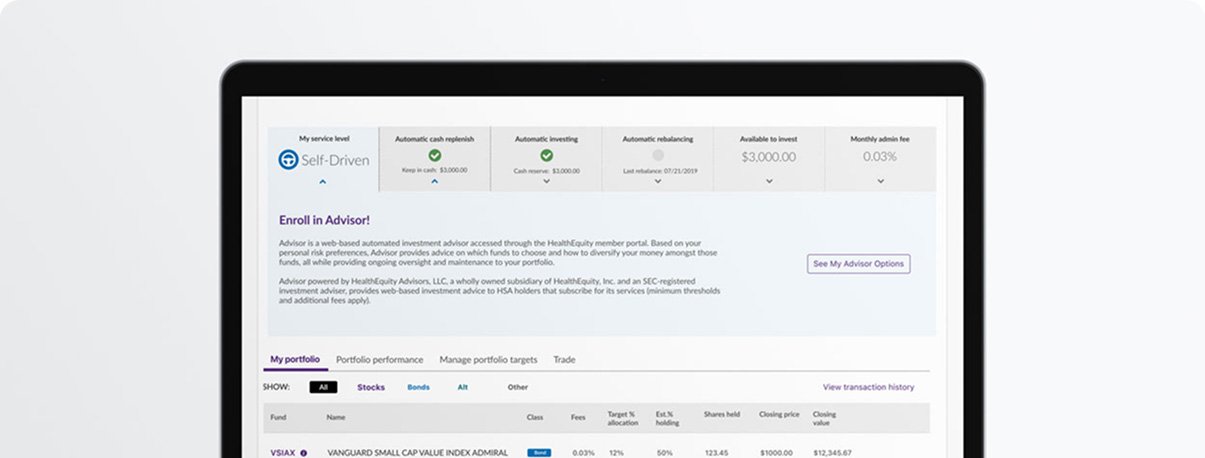Screen dimensions: 1205x458
Task: Click the blue Bond class badge
Action: click(538, 453)
